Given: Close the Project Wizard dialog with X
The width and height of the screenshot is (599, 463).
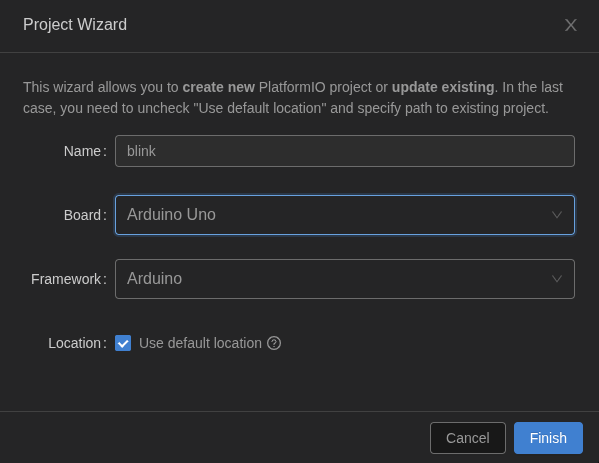Looking at the screenshot, I should 570,25.
